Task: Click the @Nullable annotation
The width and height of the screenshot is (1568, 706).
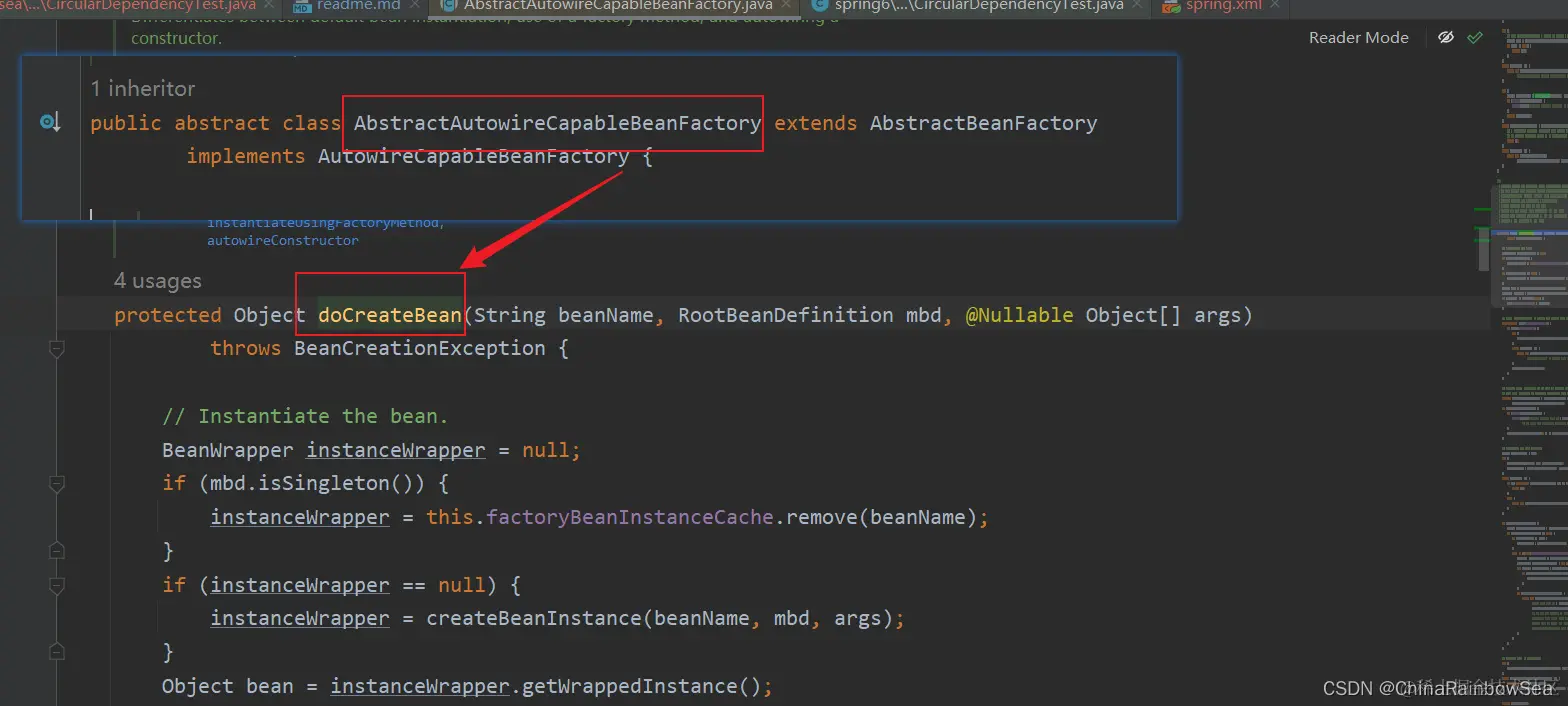Action: point(1019,315)
